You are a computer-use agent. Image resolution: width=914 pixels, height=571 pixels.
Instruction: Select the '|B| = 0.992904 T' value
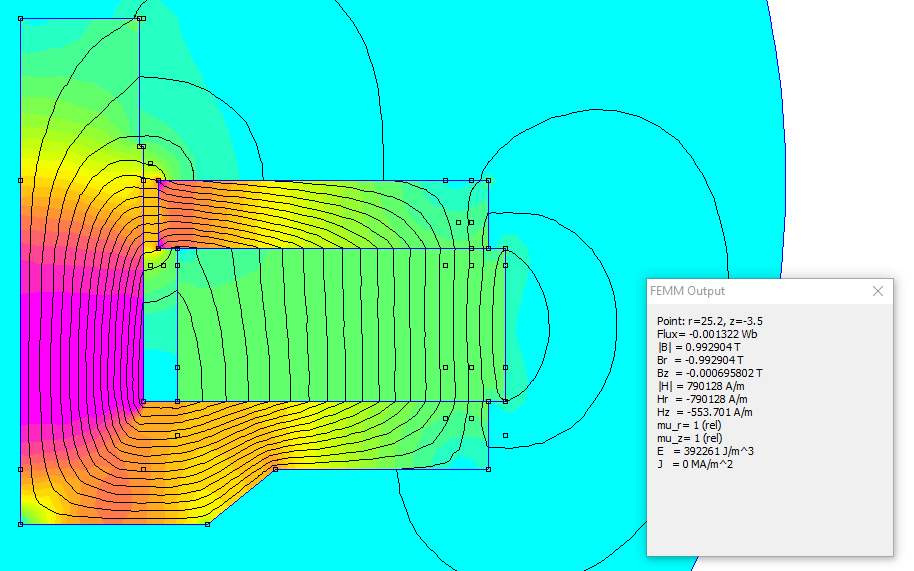pyautogui.click(x=698, y=347)
